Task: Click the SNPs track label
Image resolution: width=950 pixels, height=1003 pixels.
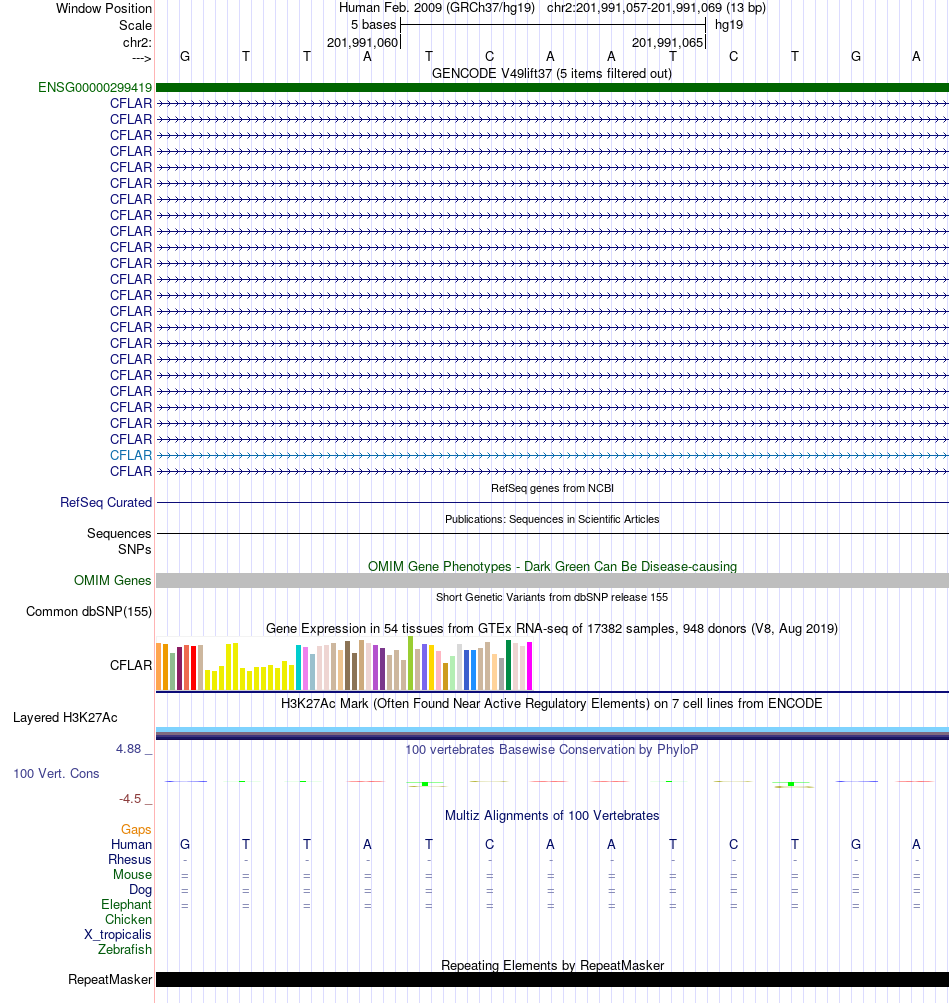Action: click(x=134, y=549)
